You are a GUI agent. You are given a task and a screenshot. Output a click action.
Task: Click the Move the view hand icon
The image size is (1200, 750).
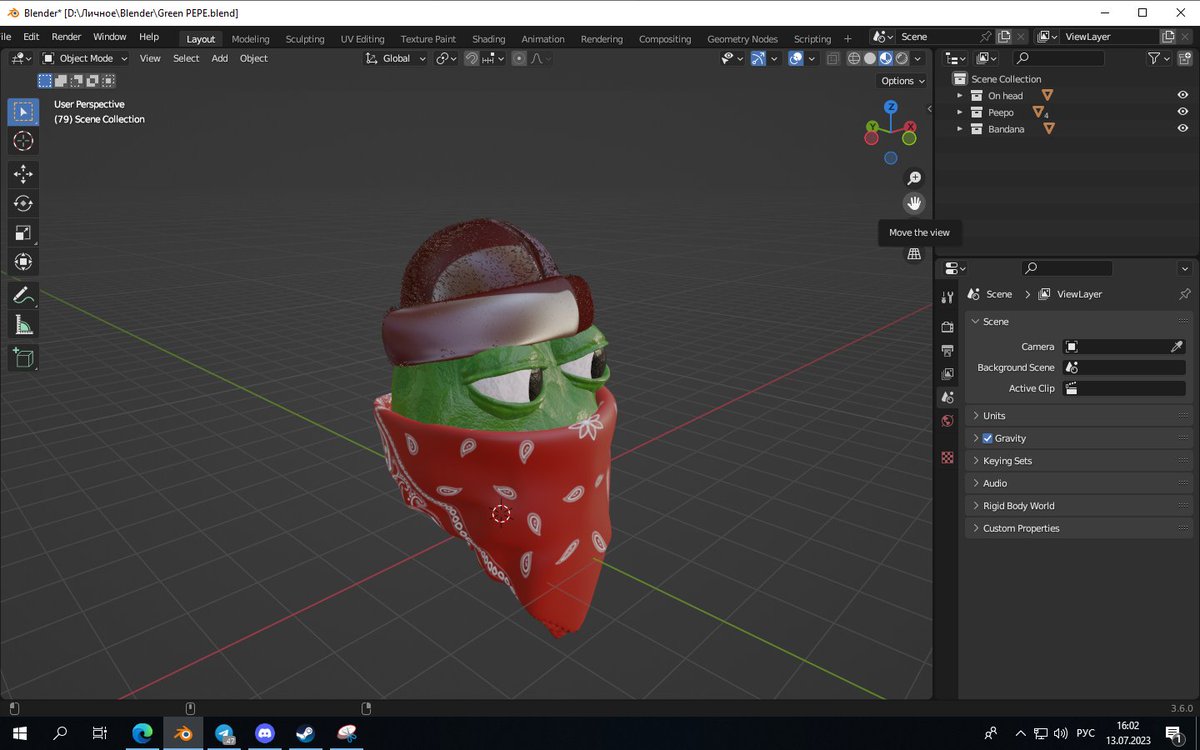click(914, 203)
